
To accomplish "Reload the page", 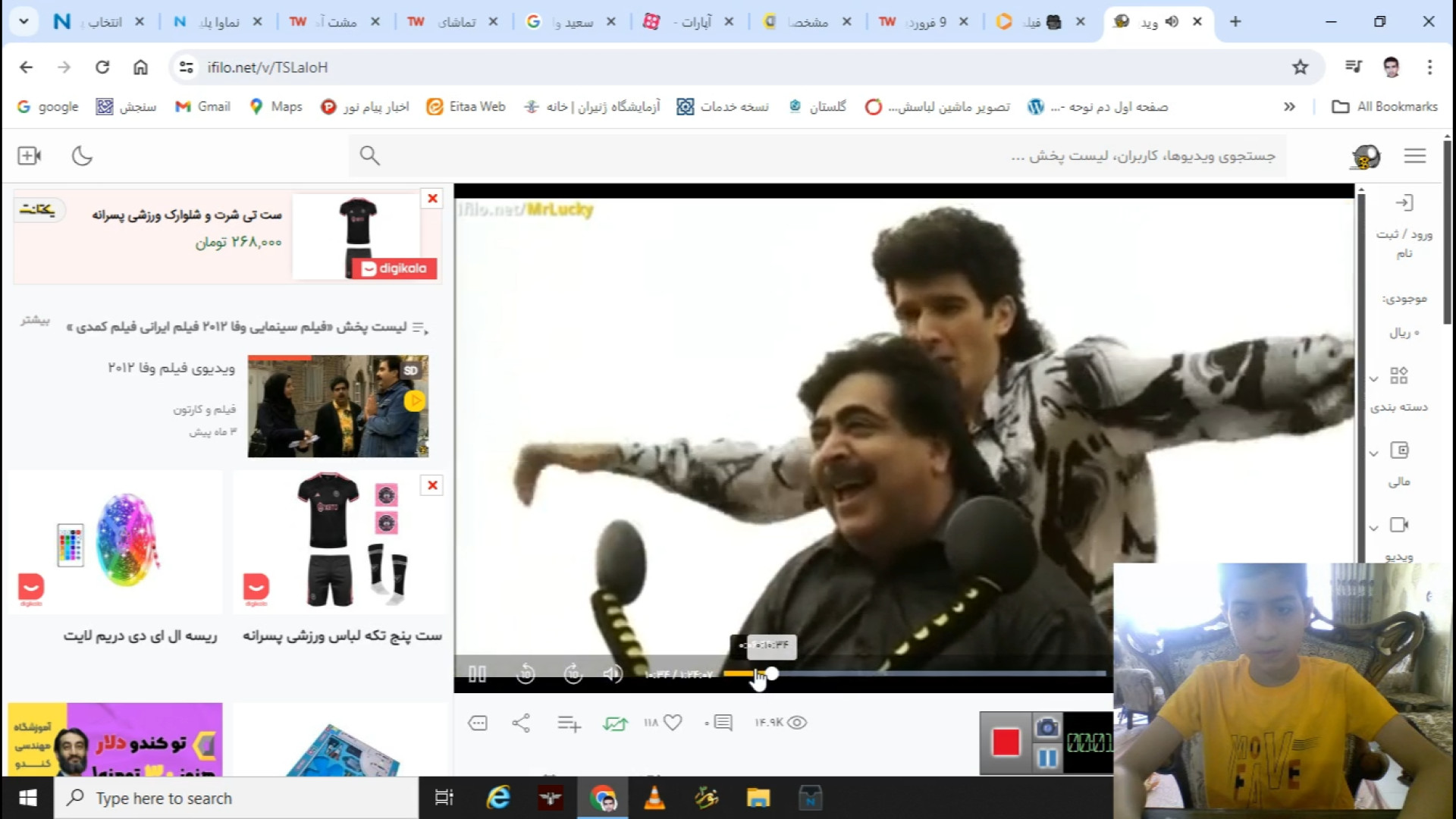I will (x=102, y=67).
